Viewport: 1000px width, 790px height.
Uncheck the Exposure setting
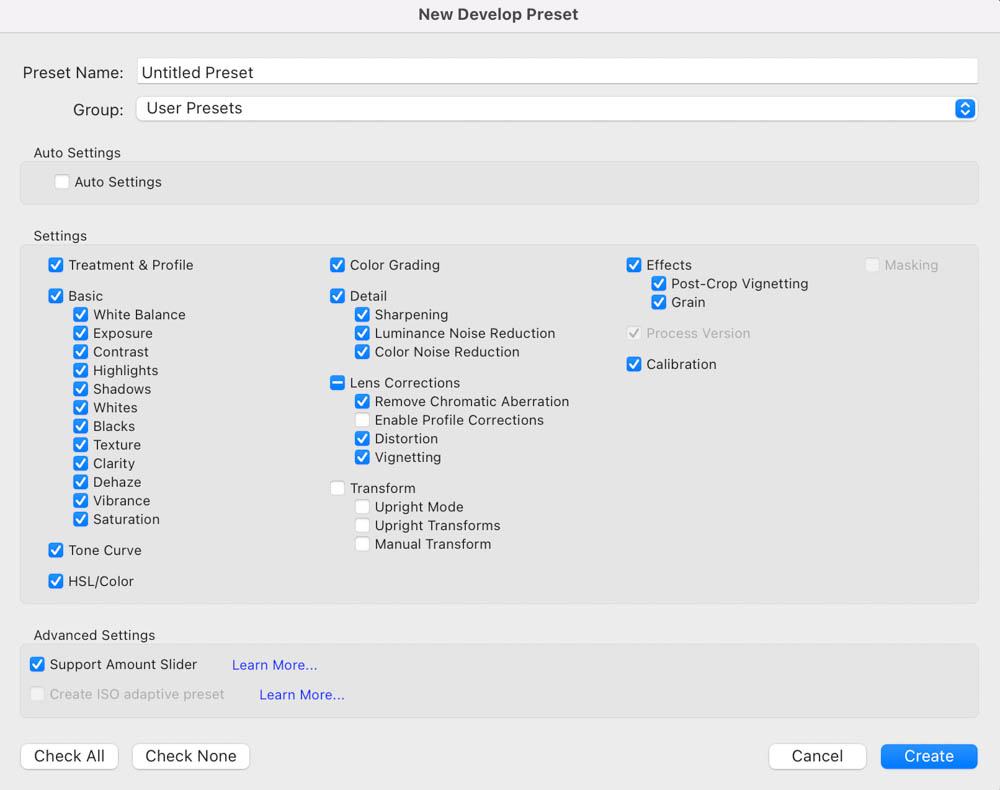click(81, 333)
